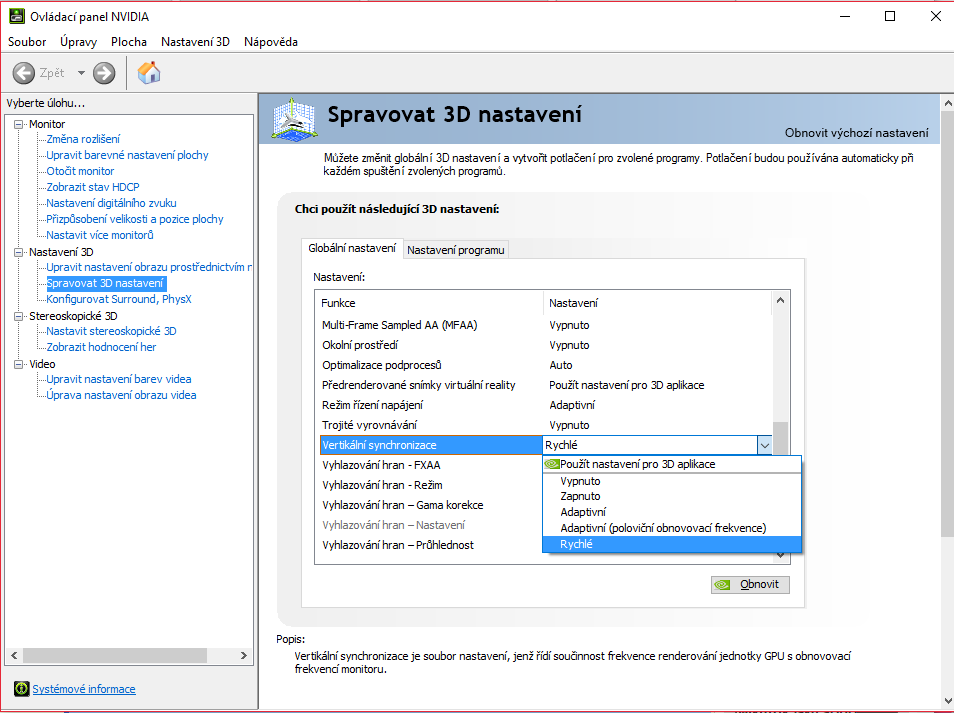Open Nastavení digitálního zvuku task
This screenshot has width=954, height=713.
tap(111, 203)
